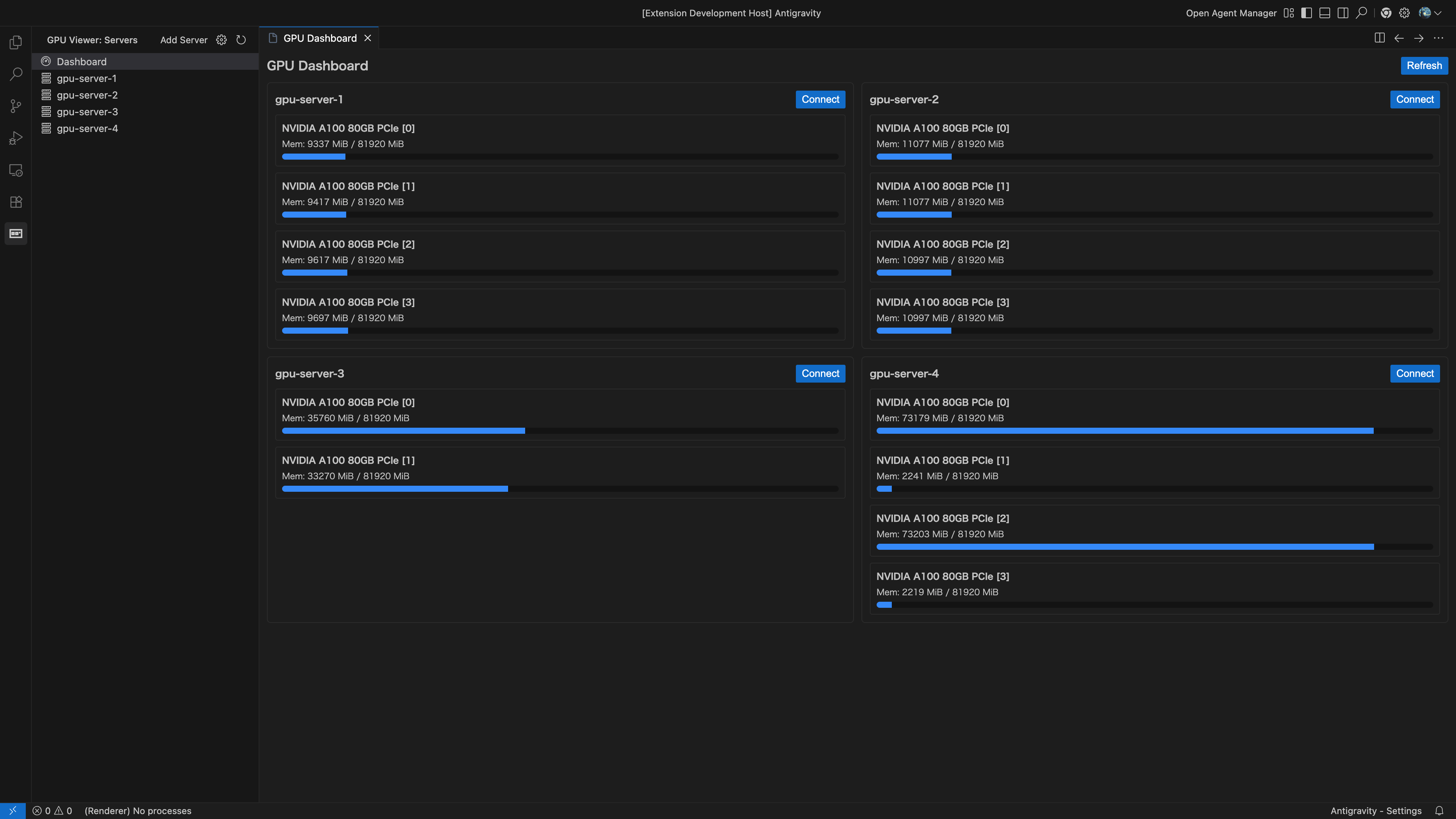Open the Remote Explorer icon
Viewport: 1456px width, 819px height.
pyautogui.click(x=15, y=169)
